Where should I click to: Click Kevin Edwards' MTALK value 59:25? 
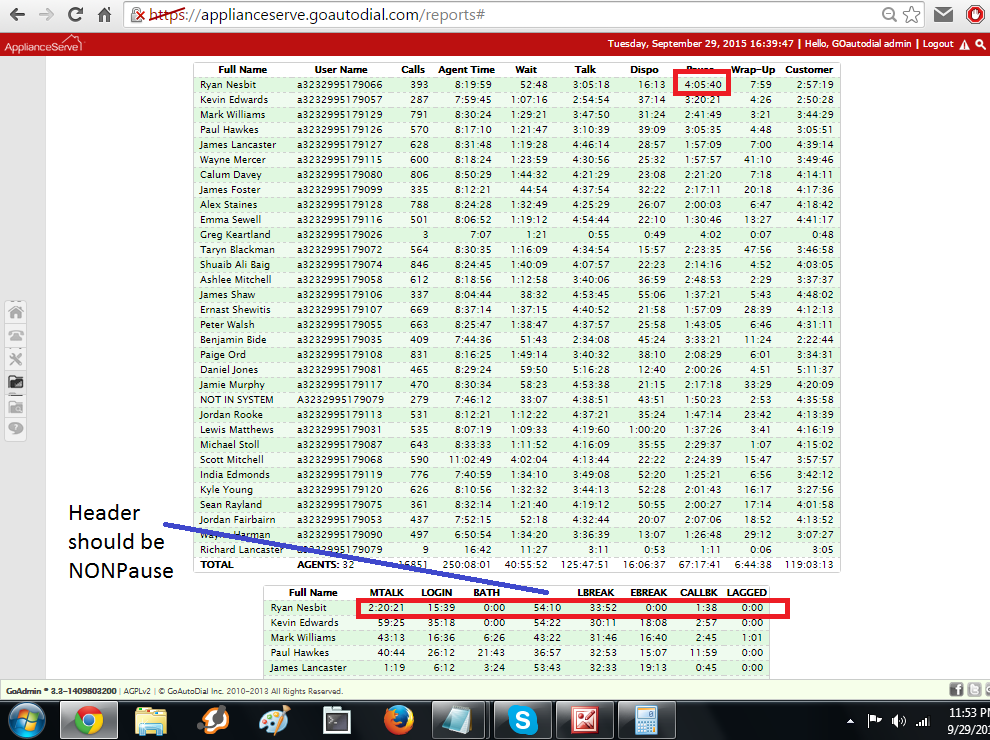point(391,623)
